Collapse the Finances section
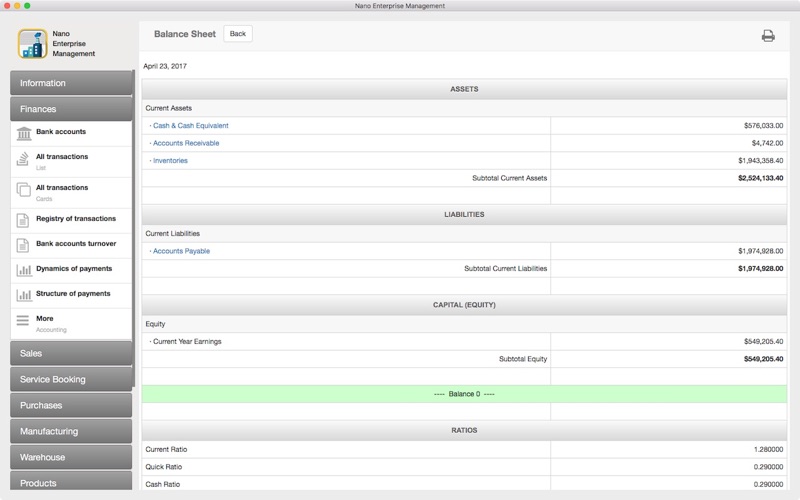The height and width of the screenshot is (500, 800). pyautogui.click(x=71, y=109)
